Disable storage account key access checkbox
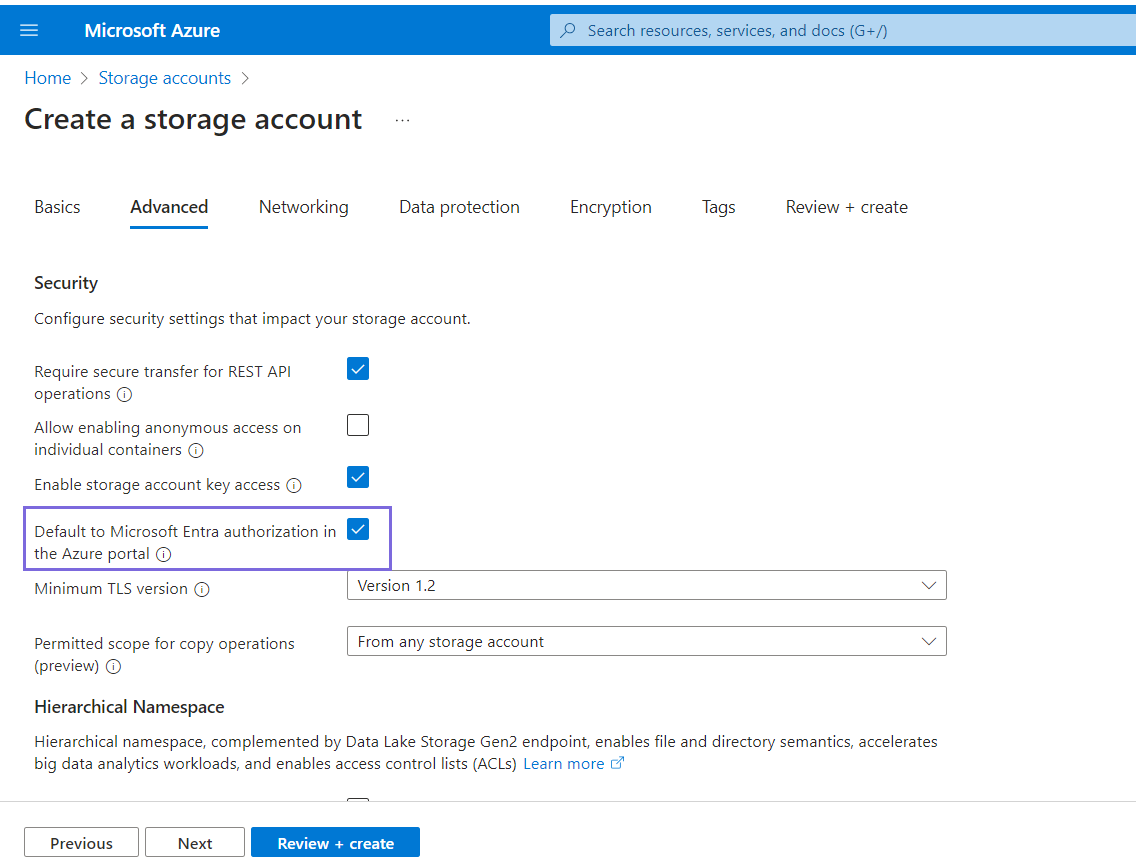This screenshot has width=1136, height=864. pos(358,477)
